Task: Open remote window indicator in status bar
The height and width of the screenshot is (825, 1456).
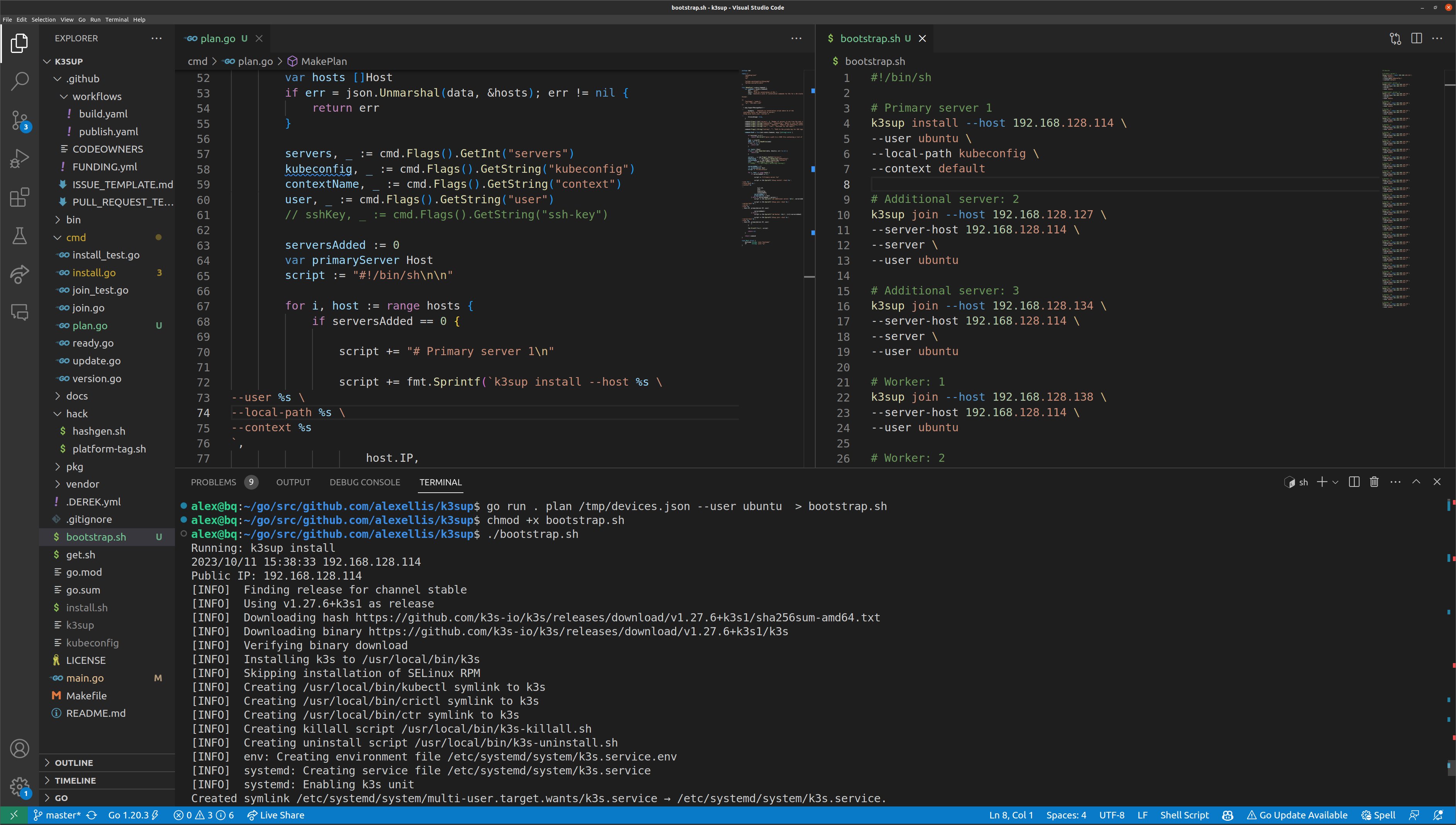Action: 14,815
